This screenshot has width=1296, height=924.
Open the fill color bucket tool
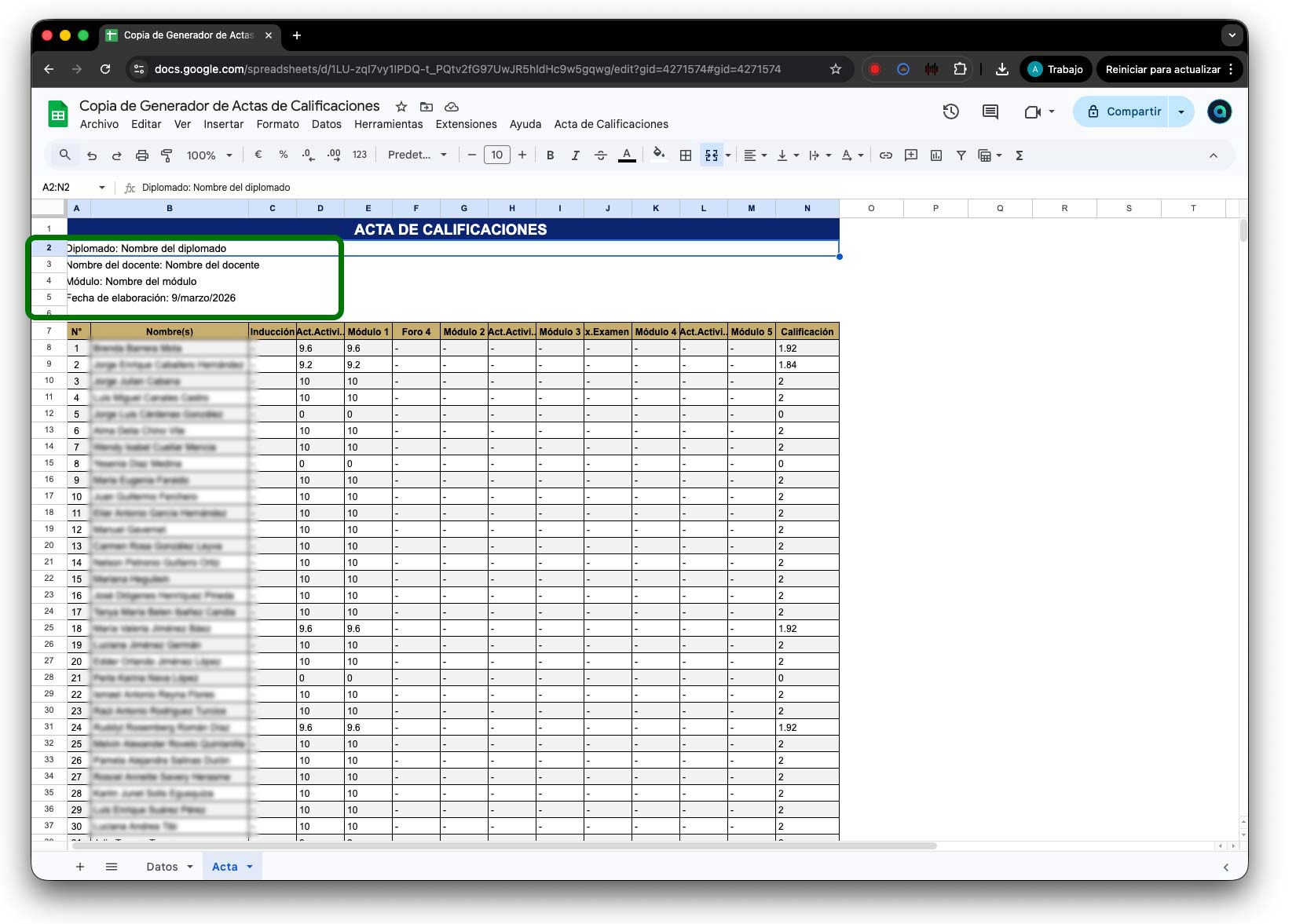pos(659,155)
